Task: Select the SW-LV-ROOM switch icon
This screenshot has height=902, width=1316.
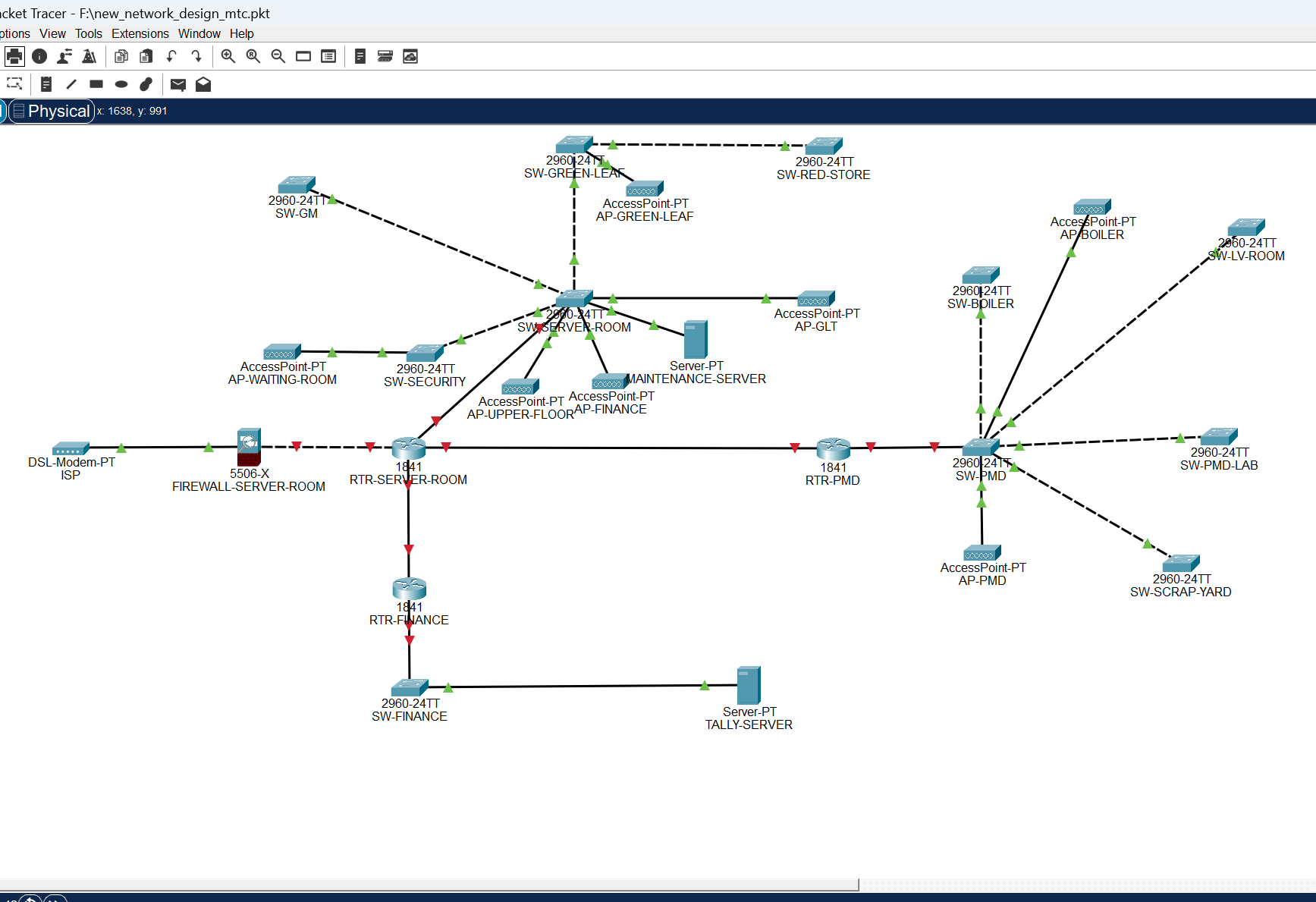Action: click(x=1246, y=227)
